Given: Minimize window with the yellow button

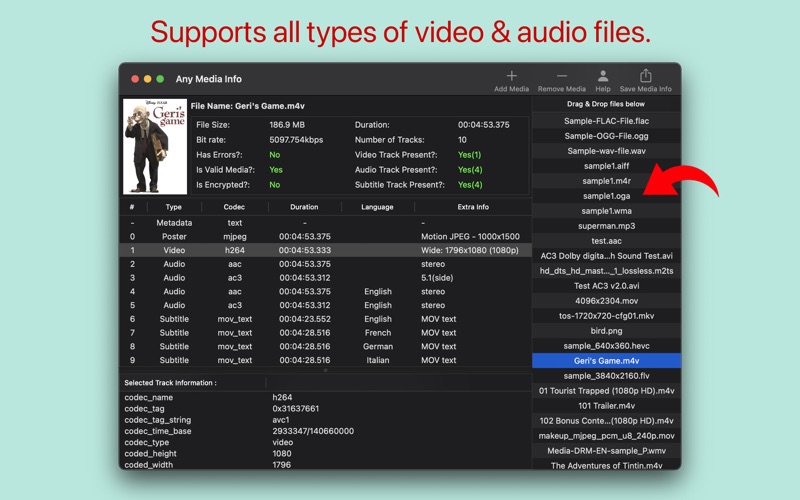Looking at the screenshot, I should [147, 79].
